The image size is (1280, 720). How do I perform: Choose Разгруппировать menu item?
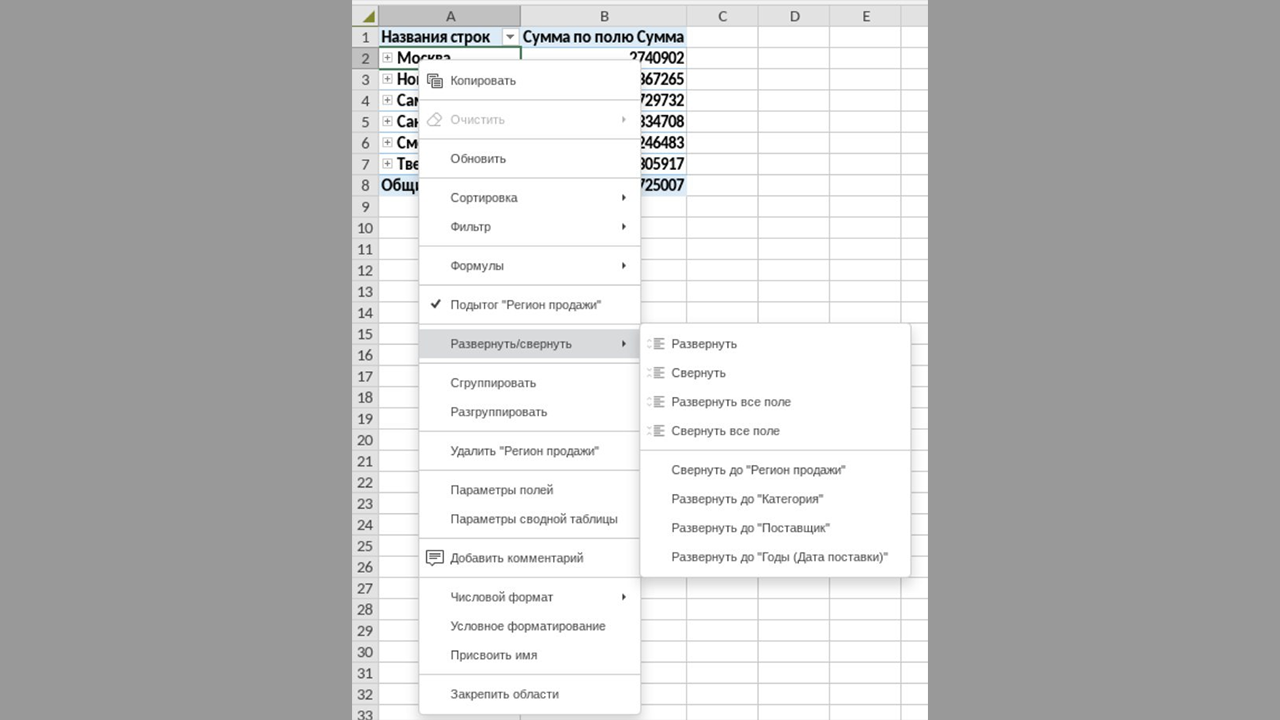click(x=529, y=412)
